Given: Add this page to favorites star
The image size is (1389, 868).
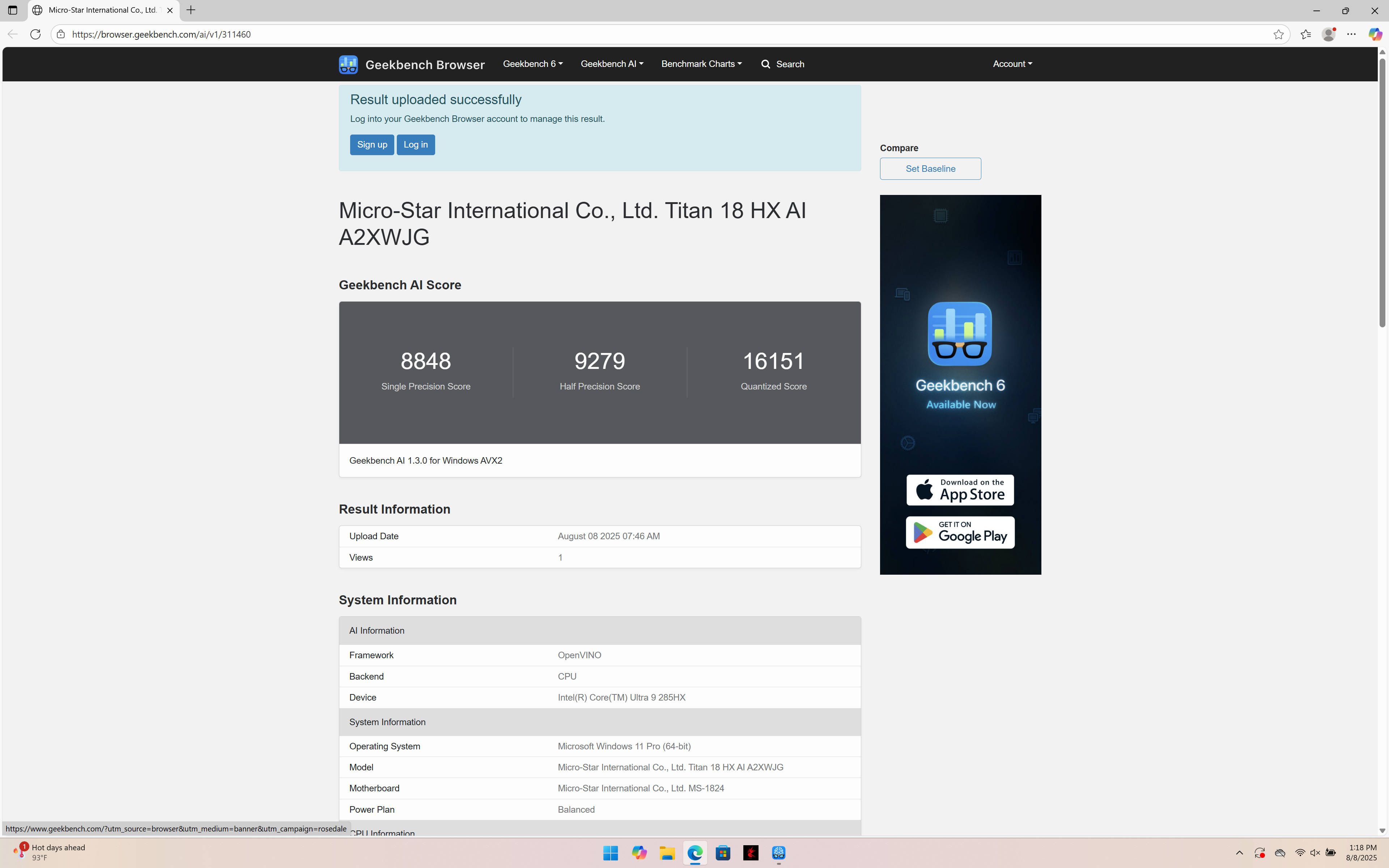Looking at the screenshot, I should (x=1278, y=34).
